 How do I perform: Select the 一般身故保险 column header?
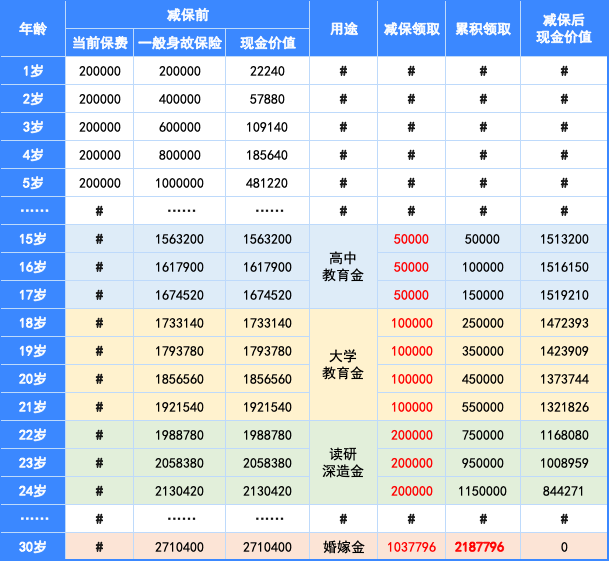point(180,43)
